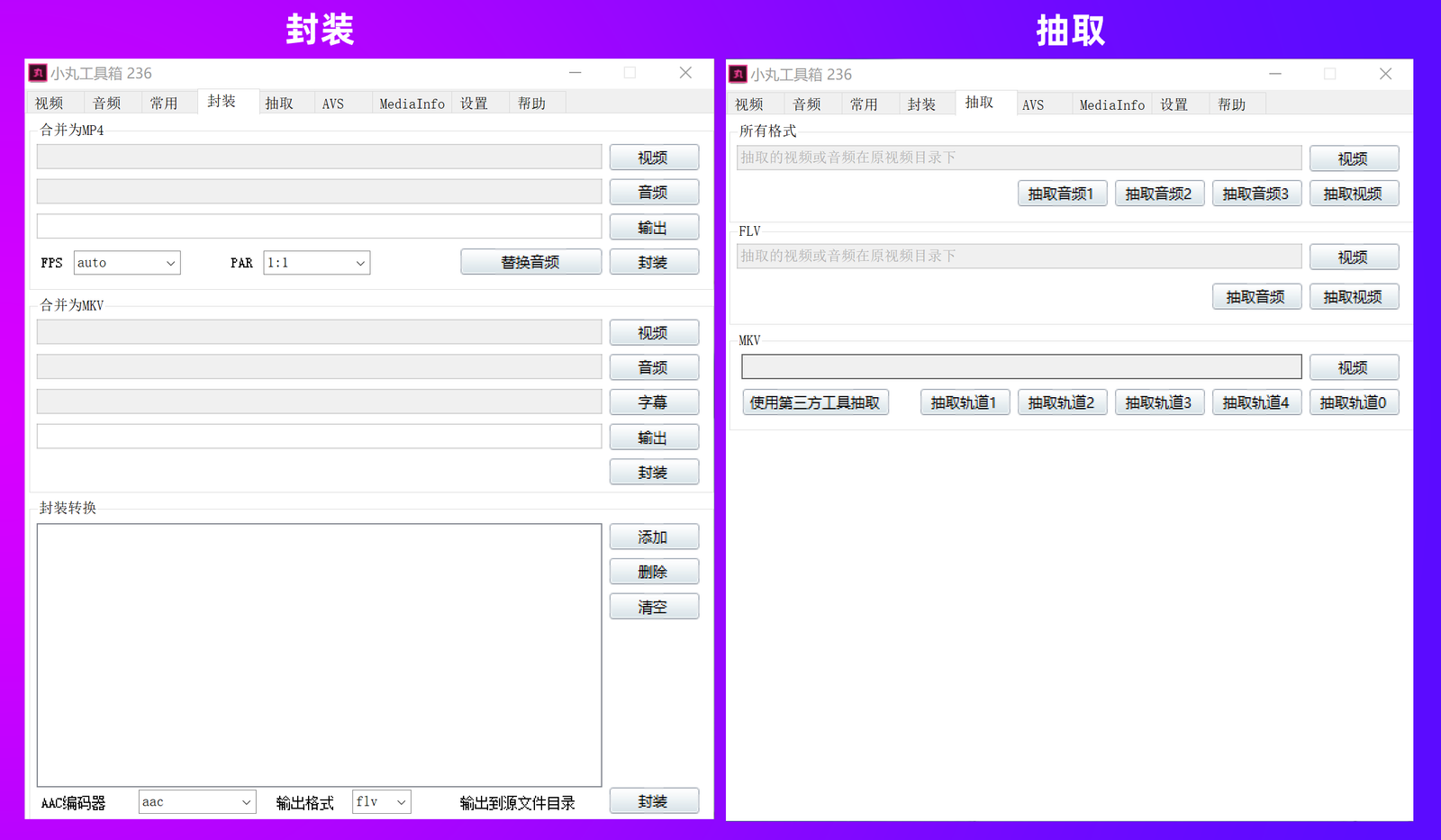
Task: Open the 设置 tab in the left window
Action: pos(473,102)
